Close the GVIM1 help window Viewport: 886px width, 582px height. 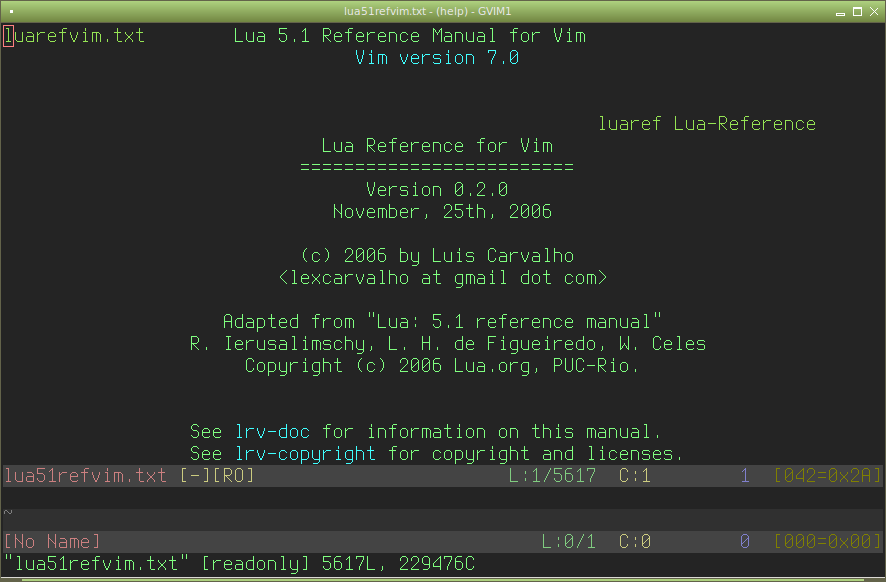click(x=875, y=10)
